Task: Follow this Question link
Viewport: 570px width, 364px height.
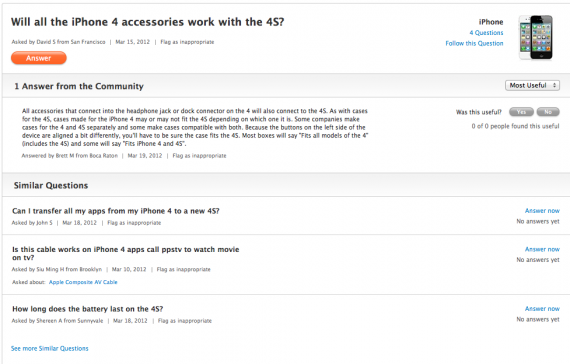Action: point(474,43)
